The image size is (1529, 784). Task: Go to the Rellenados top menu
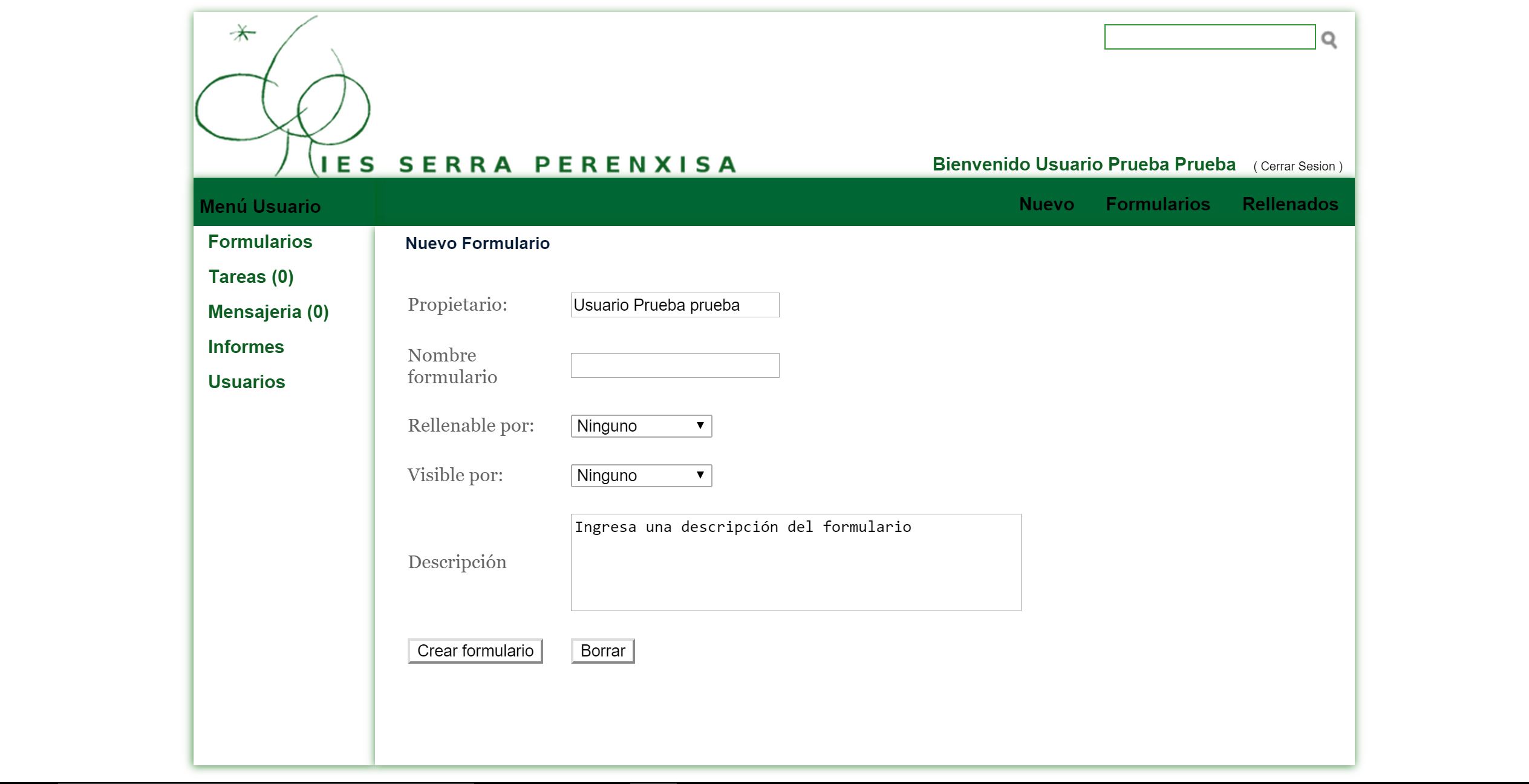click(x=1289, y=204)
